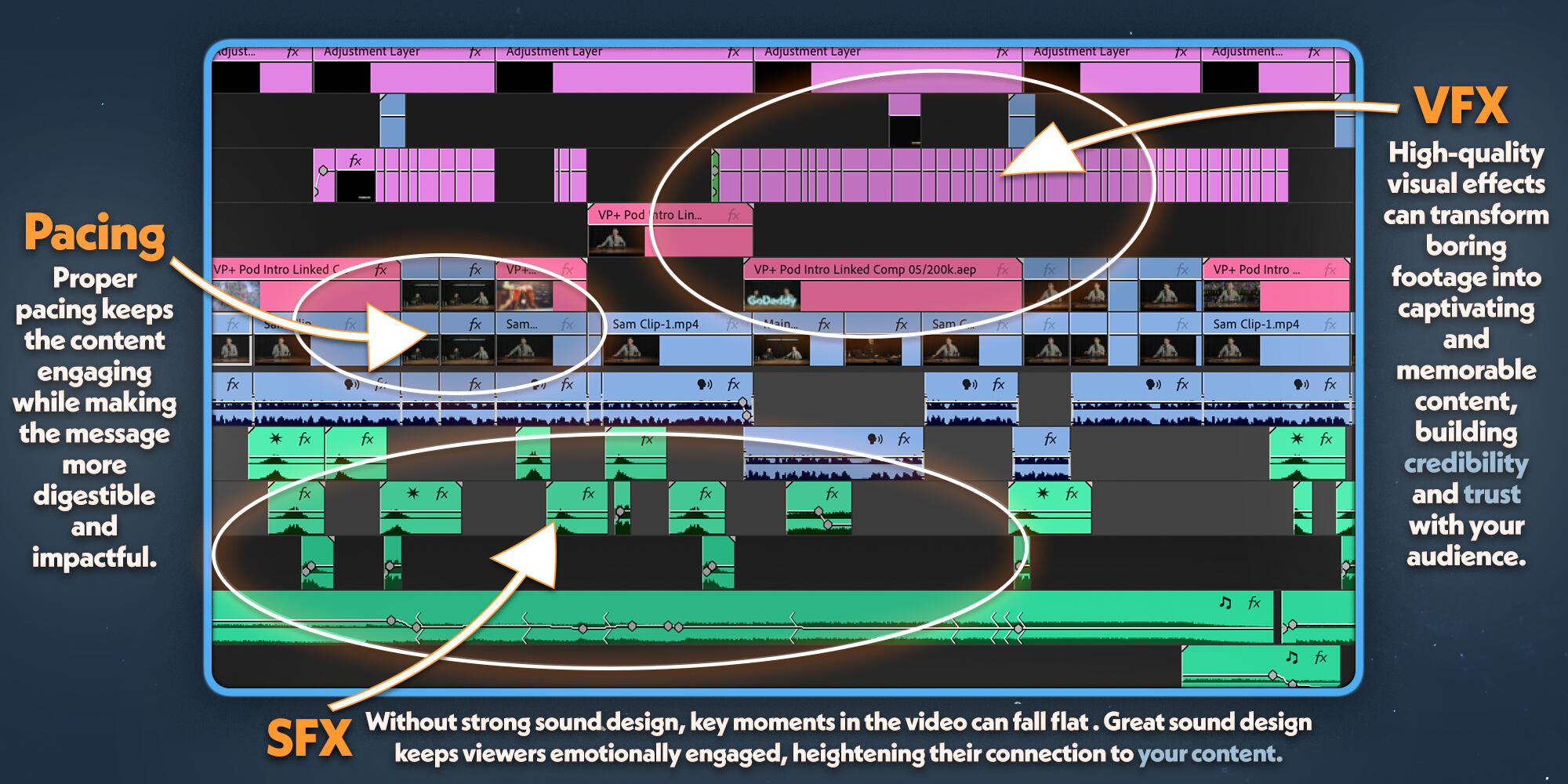Click the music note icon on the long green track
The height and width of the screenshot is (784, 1568).
click(1225, 602)
